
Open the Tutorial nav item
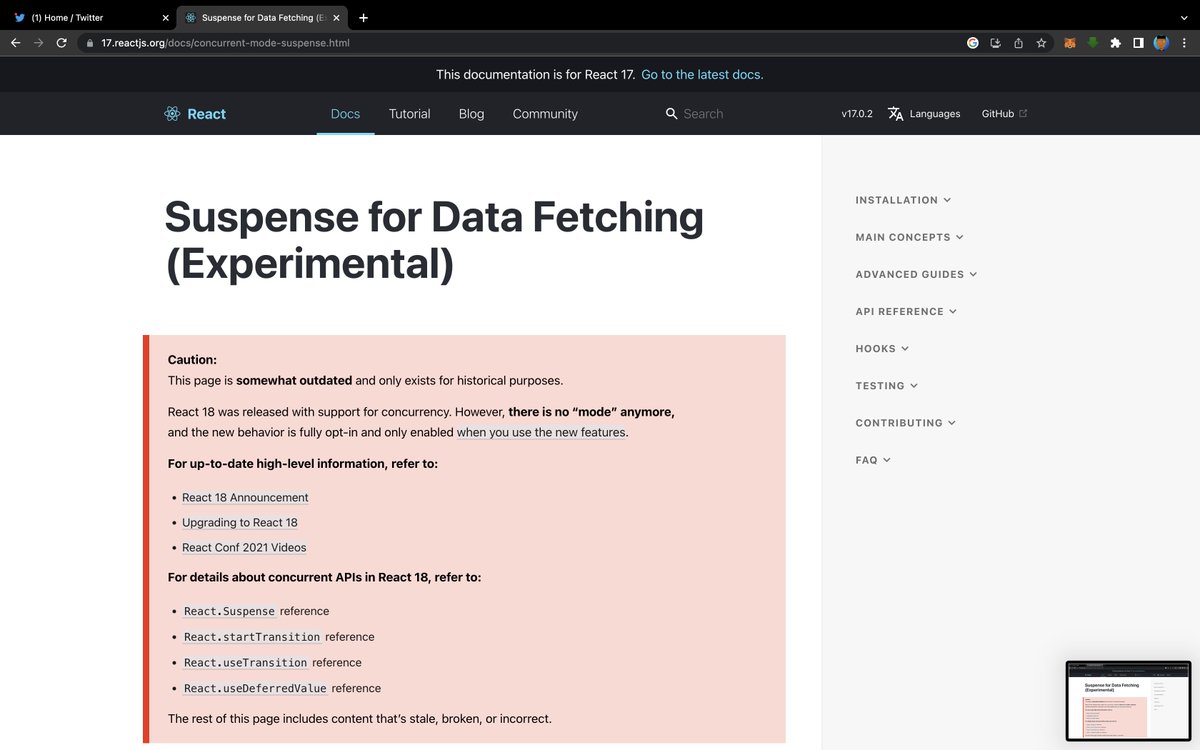[x=410, y=114]
